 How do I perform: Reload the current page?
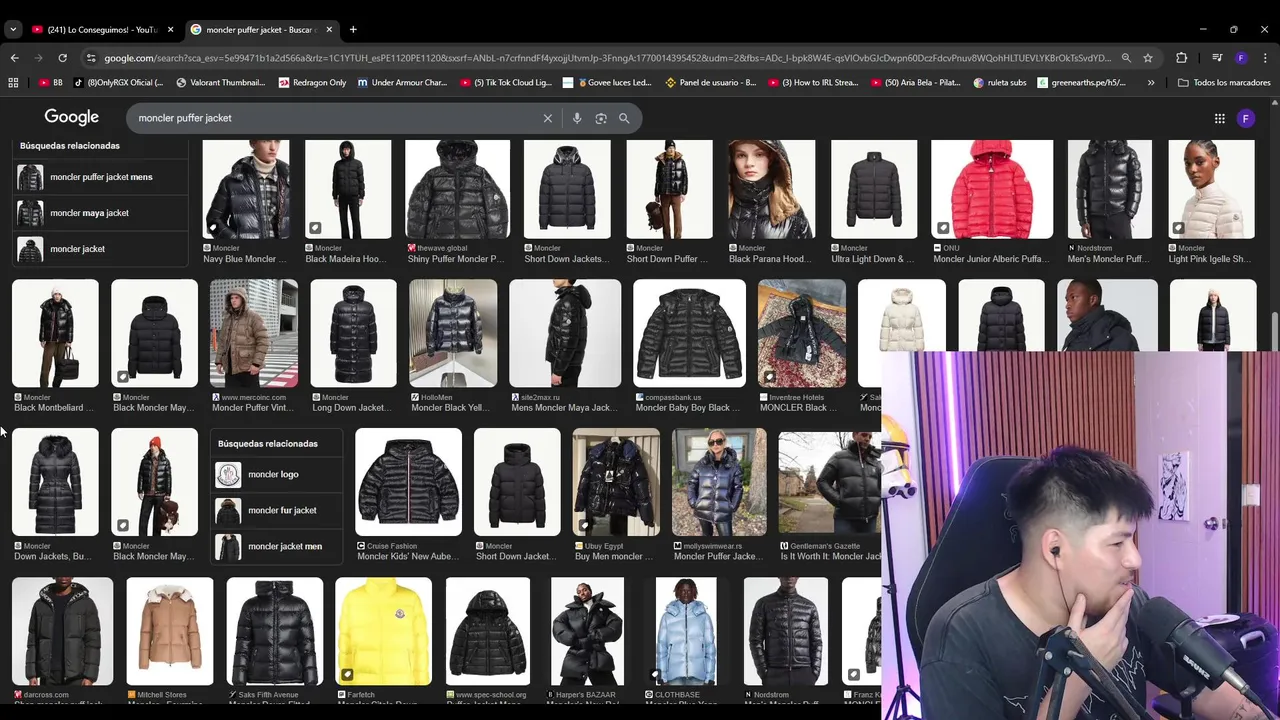(62, 58)
